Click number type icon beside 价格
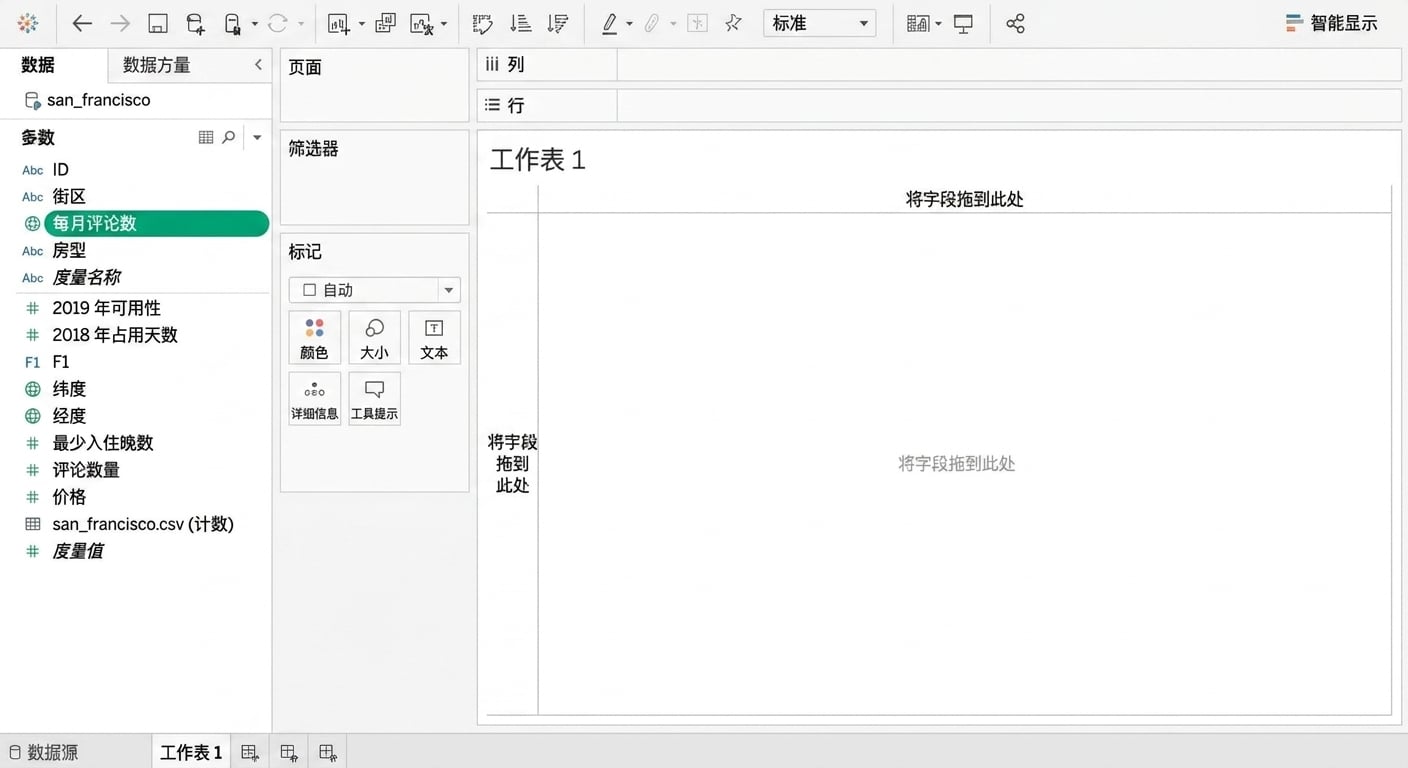This screenshot has width=1408, height=768. 33,497
